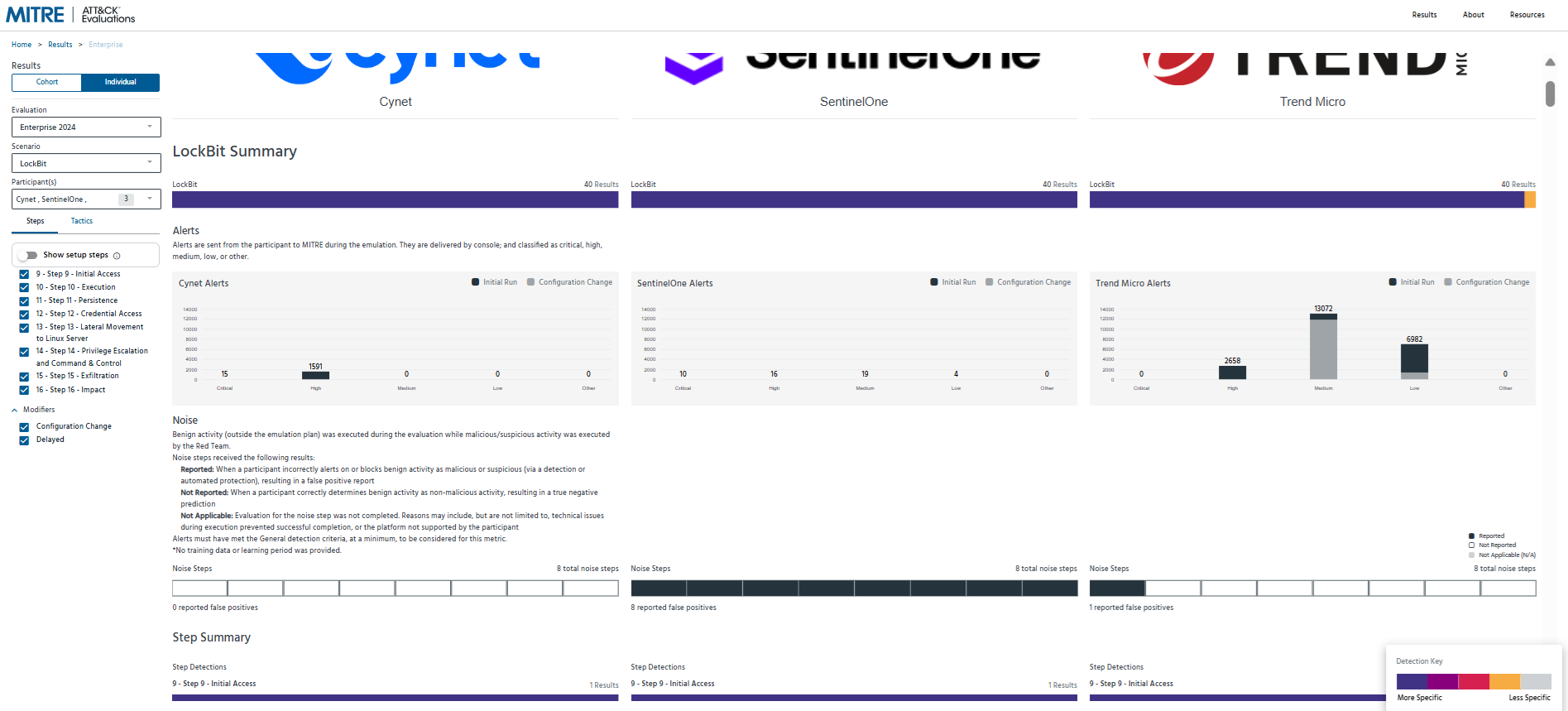Uncheck Step 13 Lateral Movement checkbox
This screenshot has height=711, width=1568.
pos(24,328)
